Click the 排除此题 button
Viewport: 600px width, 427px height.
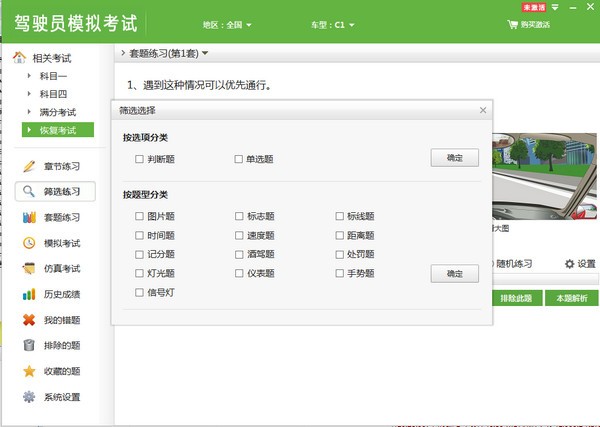(518, 298)
